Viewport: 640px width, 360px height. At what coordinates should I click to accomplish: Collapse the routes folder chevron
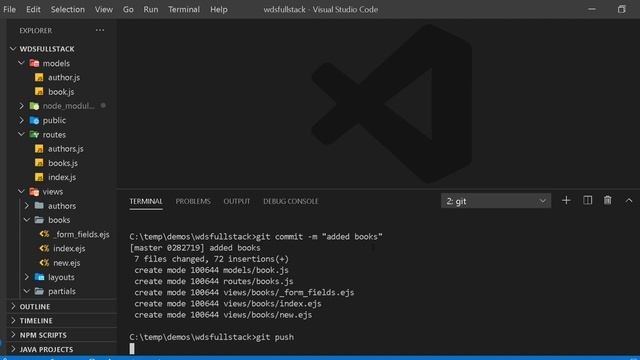pyautogui.click(x=21, y=134)
